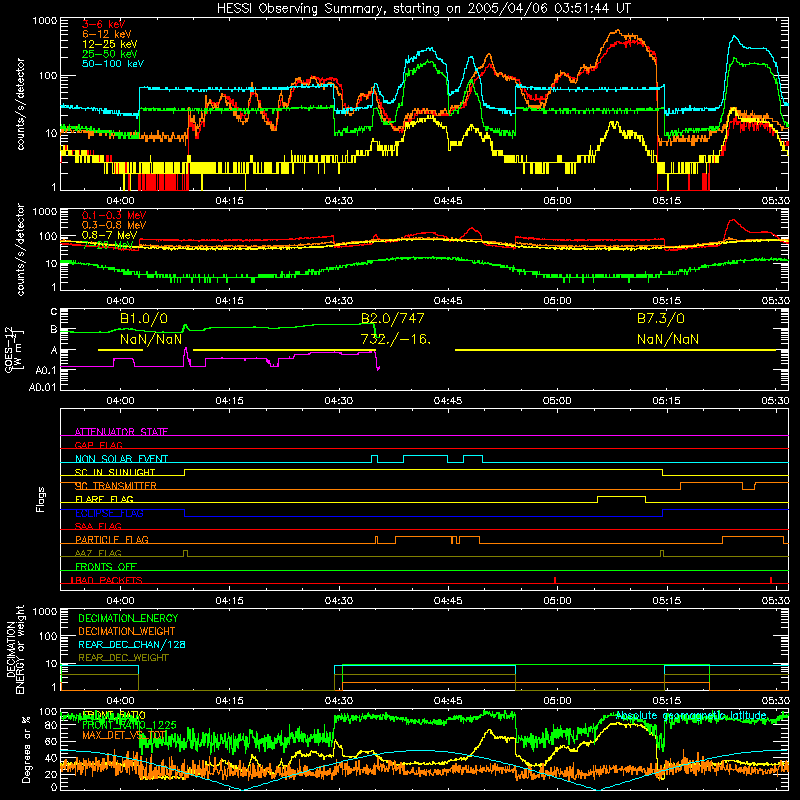Click the B1.0/0 GOES annotation
This screenshot has height=800, width=800.
tap(143, 319)
